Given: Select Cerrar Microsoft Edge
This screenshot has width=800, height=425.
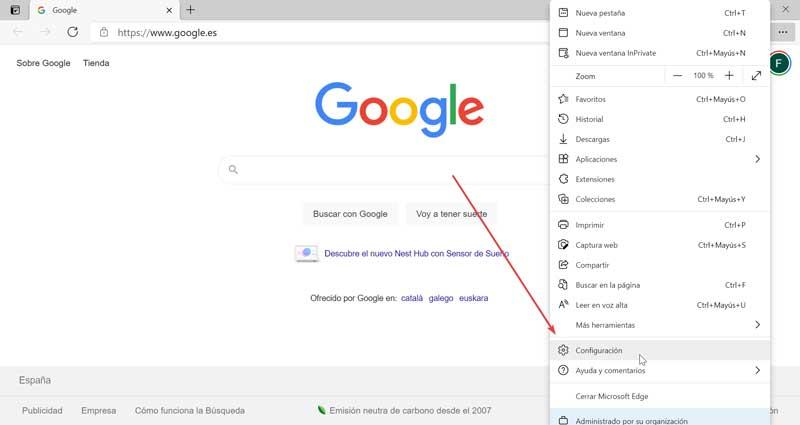Looking at the screenshot, I should pyautogui.click(x=660, y=396).
